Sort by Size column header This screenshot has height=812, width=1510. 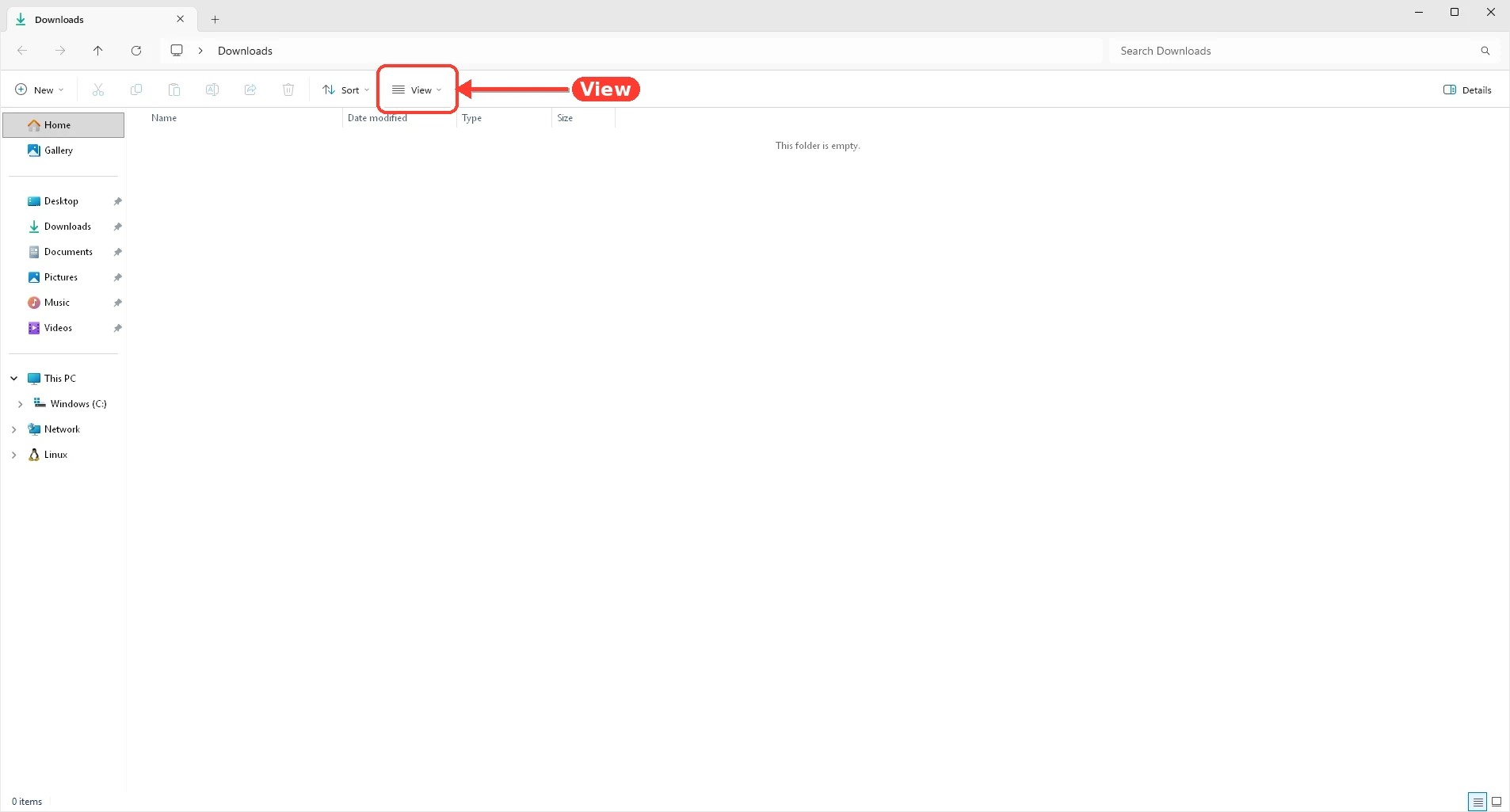[x=583, y=118]
